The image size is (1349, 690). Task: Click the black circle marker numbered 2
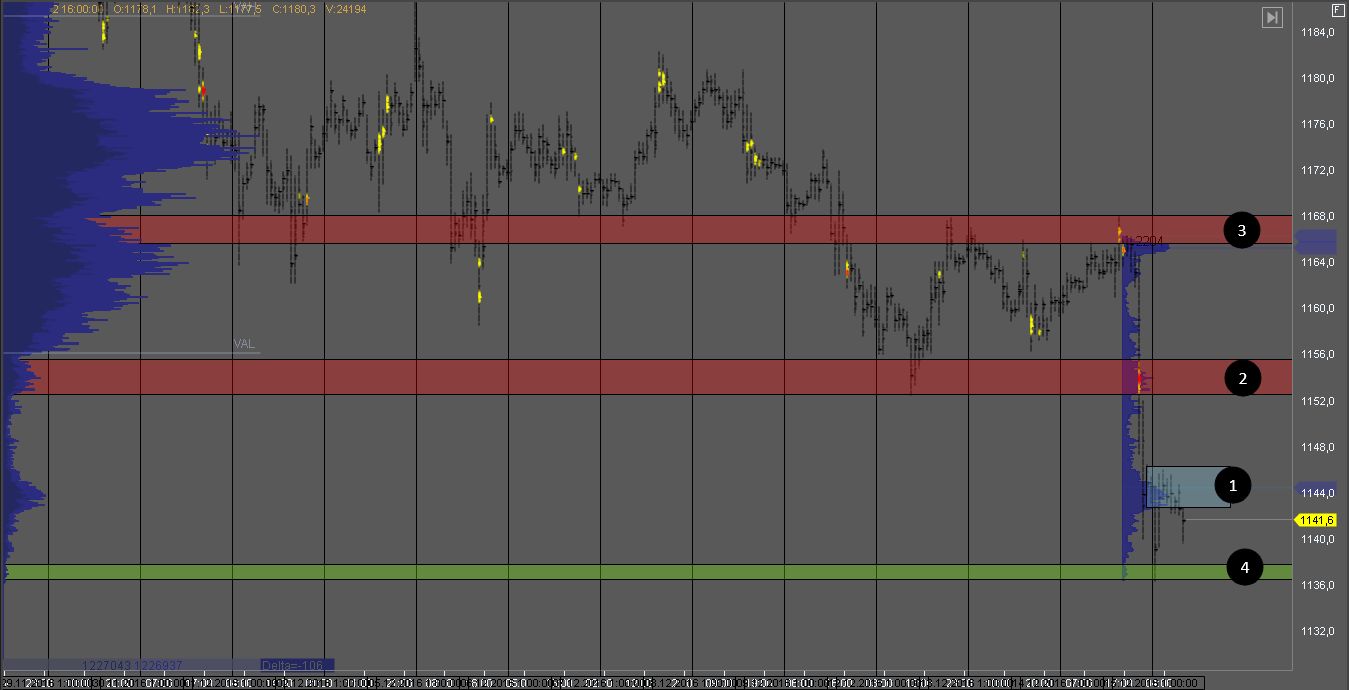point(1242,378)
